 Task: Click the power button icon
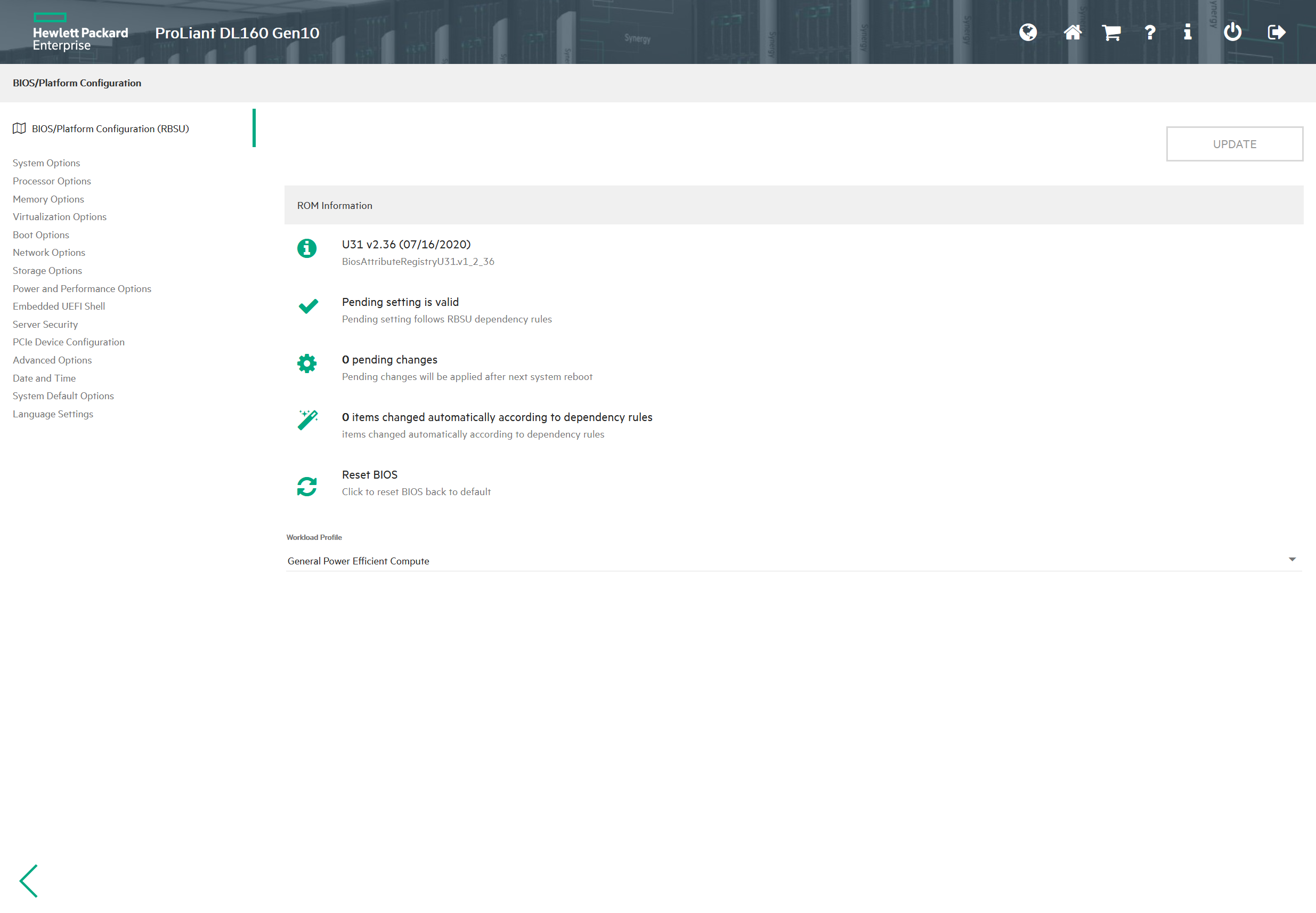click(x=1232, y=32)
